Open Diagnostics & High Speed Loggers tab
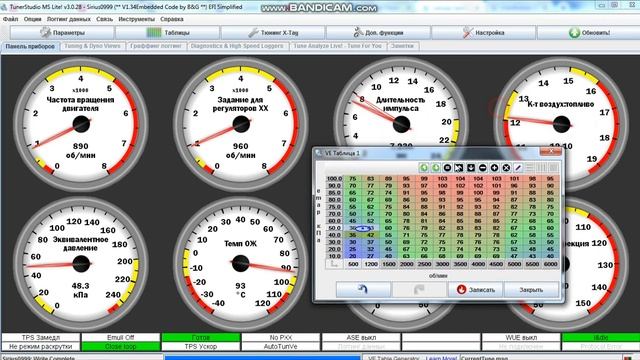Image resolution: width=640 pixels, height=360 pixels. click(237, 46)
